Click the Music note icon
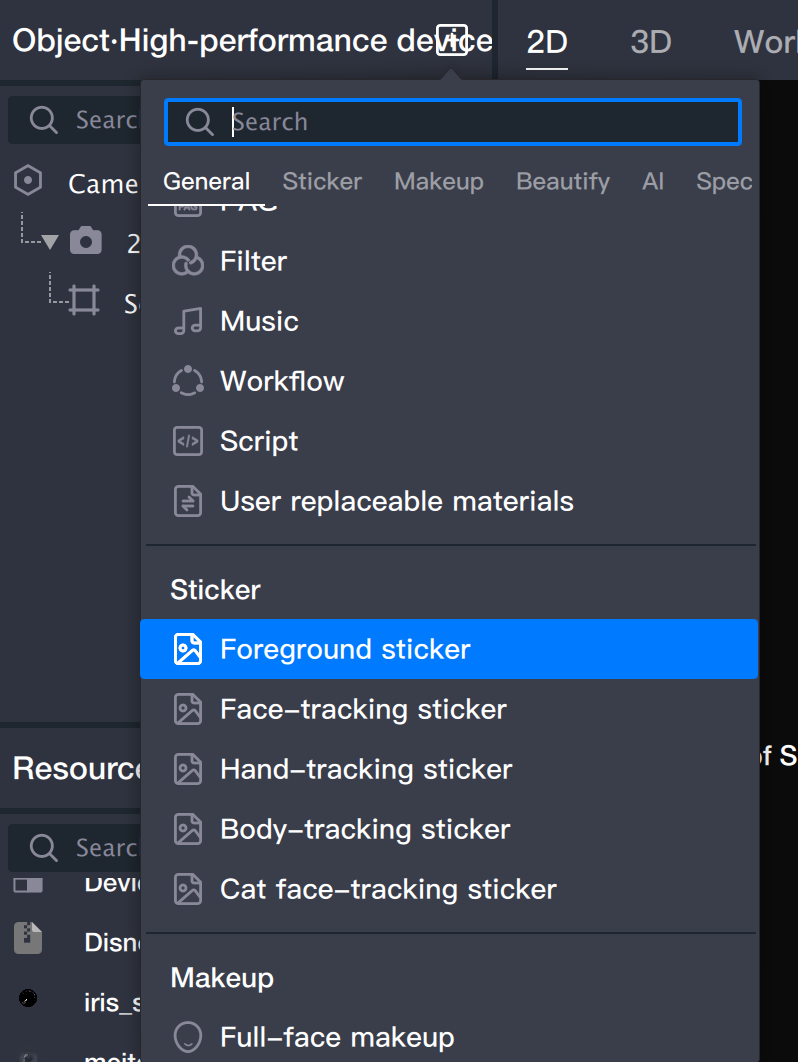Image resolution: width=798 pixels, height=1062 pixels. coord(188,321)
